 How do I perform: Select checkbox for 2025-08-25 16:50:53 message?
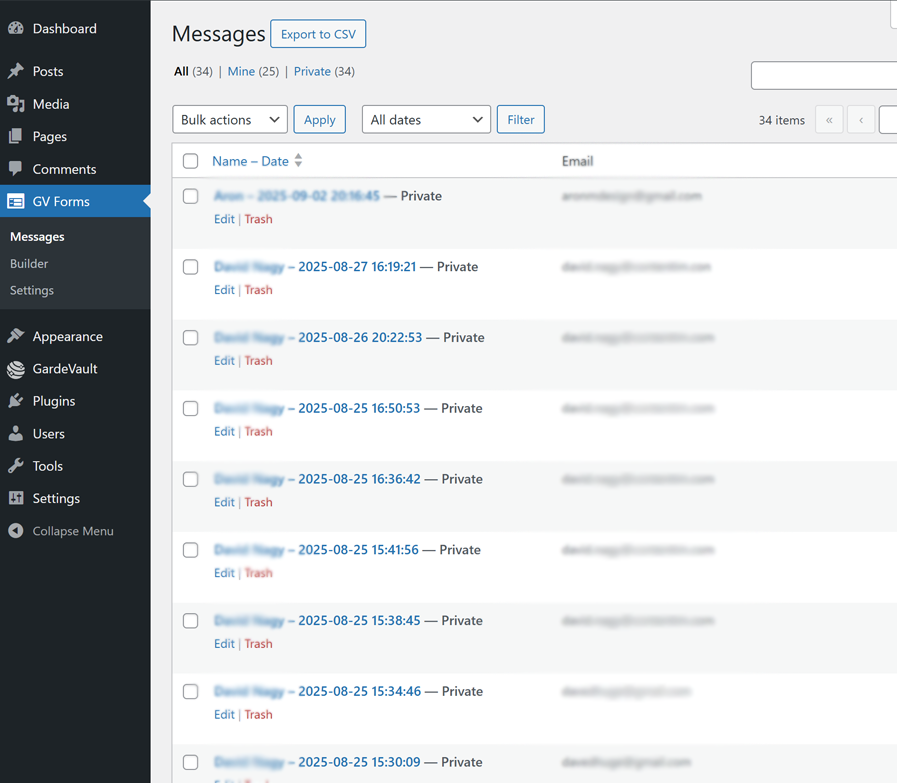[191, 408]
